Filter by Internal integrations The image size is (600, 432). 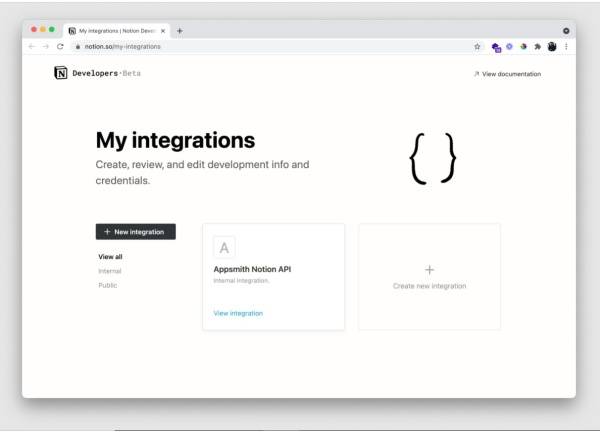click(110, 271)
